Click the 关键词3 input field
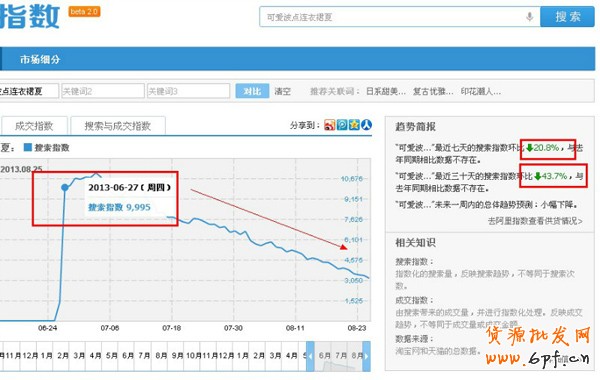The image size is (600, 380). pos(189,91)
